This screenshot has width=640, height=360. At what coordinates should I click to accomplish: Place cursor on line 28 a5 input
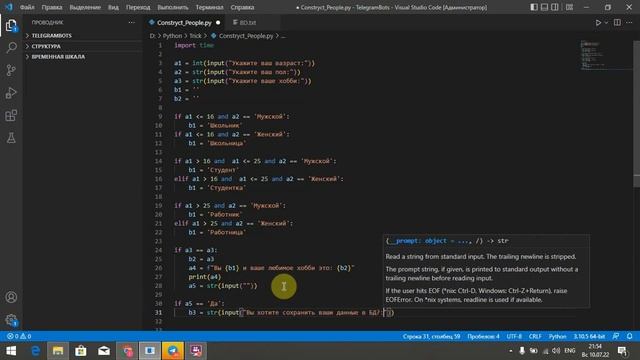pyautogui.click(x=223, y=286)
